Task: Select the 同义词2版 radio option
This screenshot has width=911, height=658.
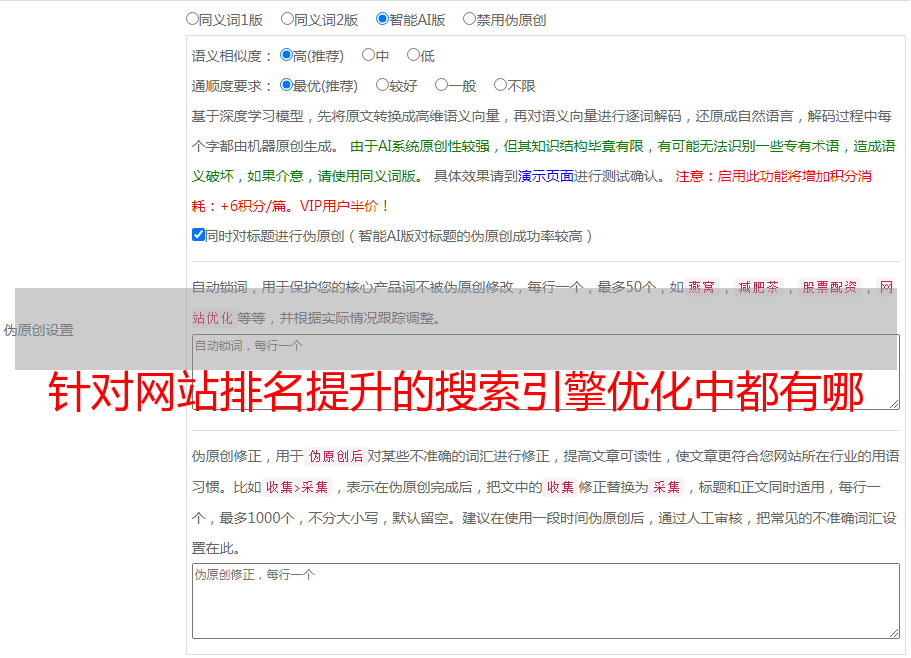Action: (287, 19)
